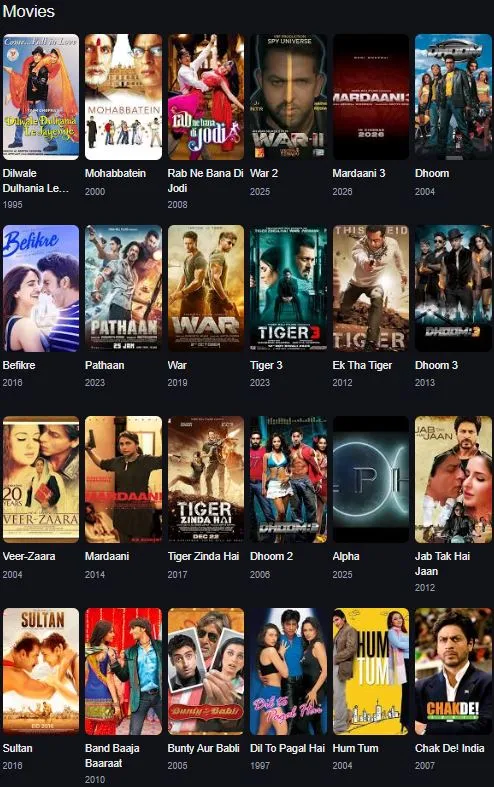Open the Bunty Aur Babli title link
494x787 pixels.
pos(203,748)
